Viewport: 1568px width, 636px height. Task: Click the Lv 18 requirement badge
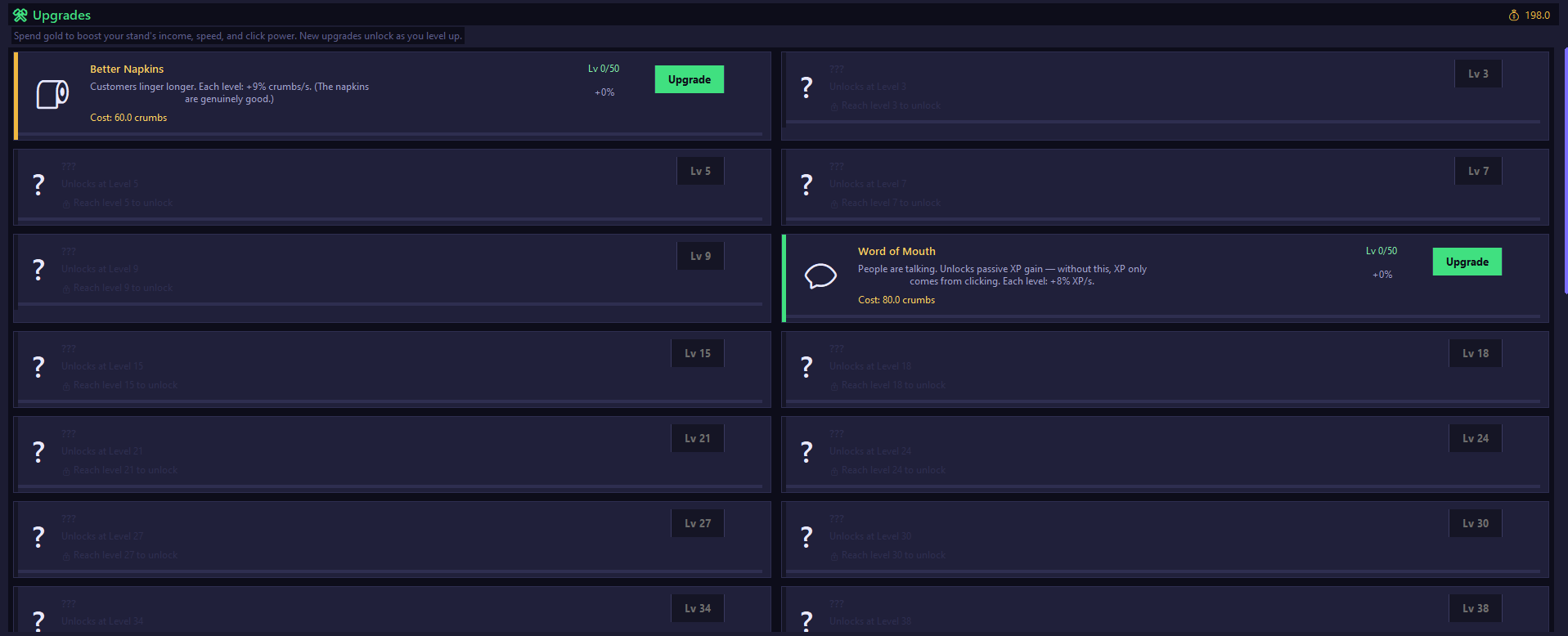(x=1476, y=353)
